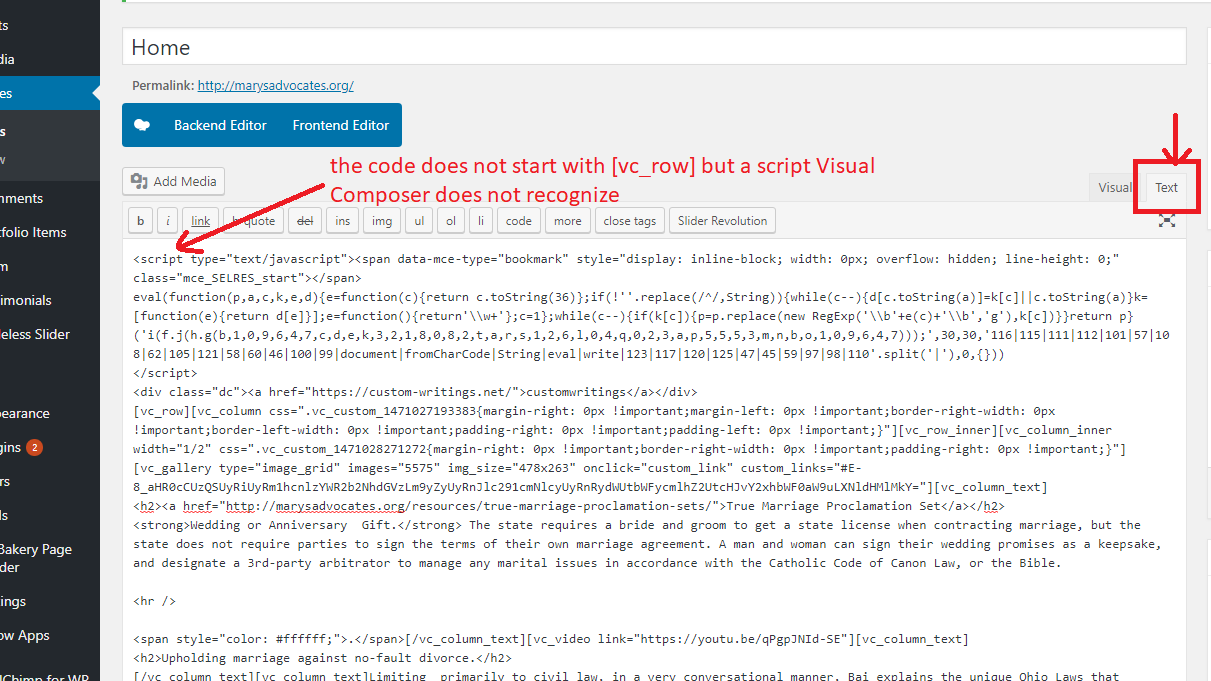This screenshot has width=1211, height=681.
Task: Insert unordered list with ul button
Action: (x=420, y=221)
